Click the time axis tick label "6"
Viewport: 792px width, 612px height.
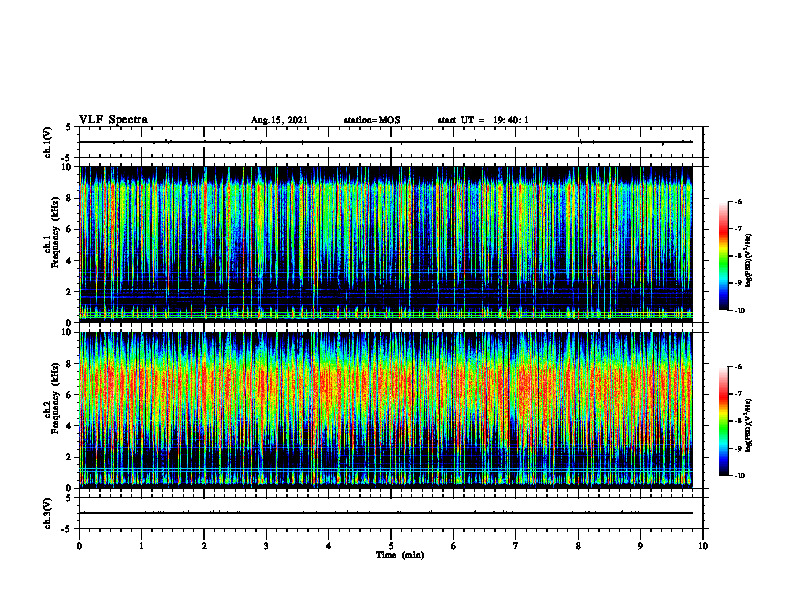click(x=454, y=546)
